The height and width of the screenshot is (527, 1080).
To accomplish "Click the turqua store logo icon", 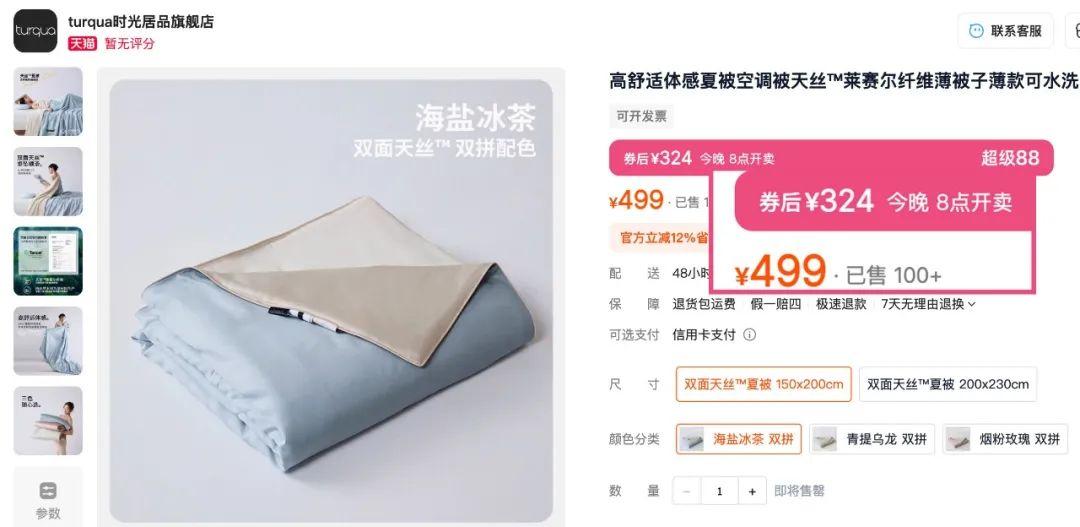I will pyautogui.click(x=35, y=31).
